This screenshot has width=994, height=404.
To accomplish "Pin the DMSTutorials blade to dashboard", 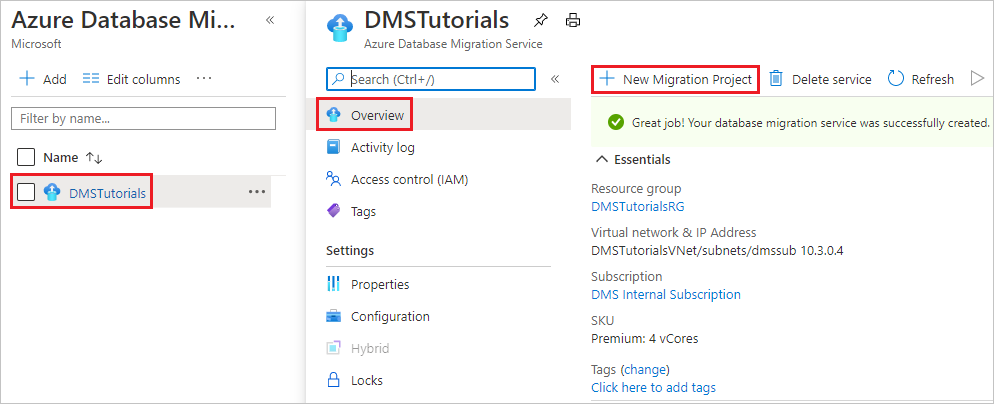I will (x=540, y=21).
